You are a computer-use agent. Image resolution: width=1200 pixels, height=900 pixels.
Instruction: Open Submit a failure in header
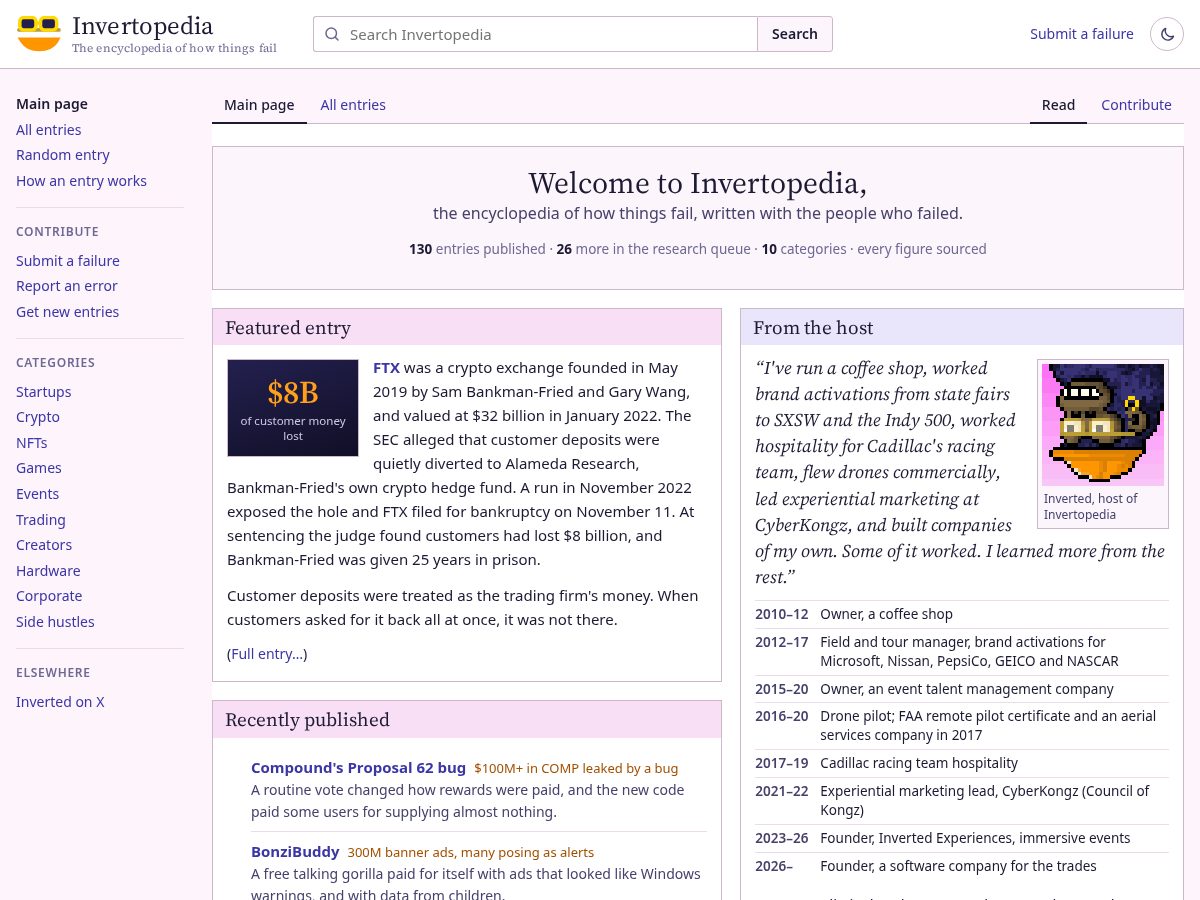pyautogui.click(x=1082, y=34)
